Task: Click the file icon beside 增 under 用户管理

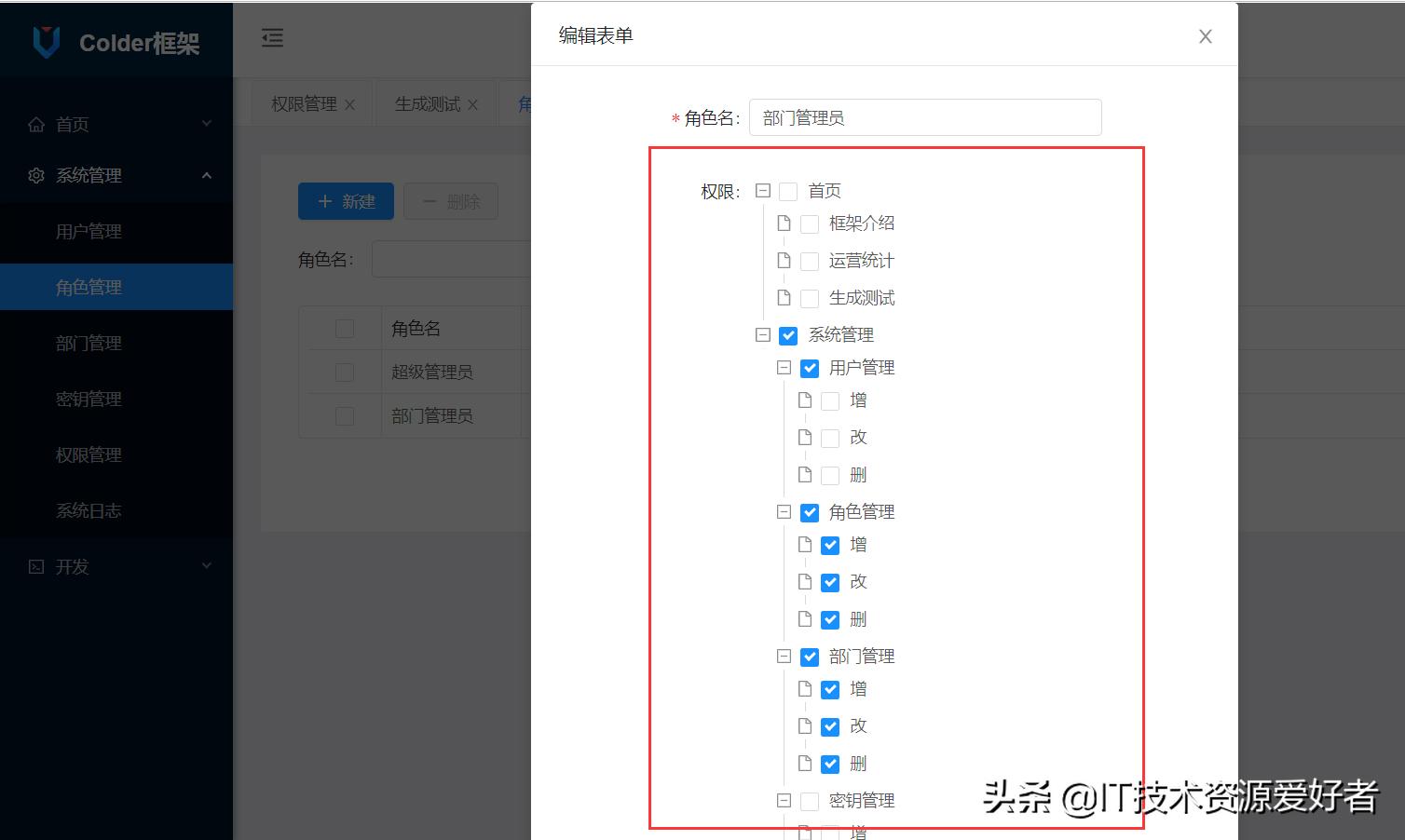Action: click(805, 400)
